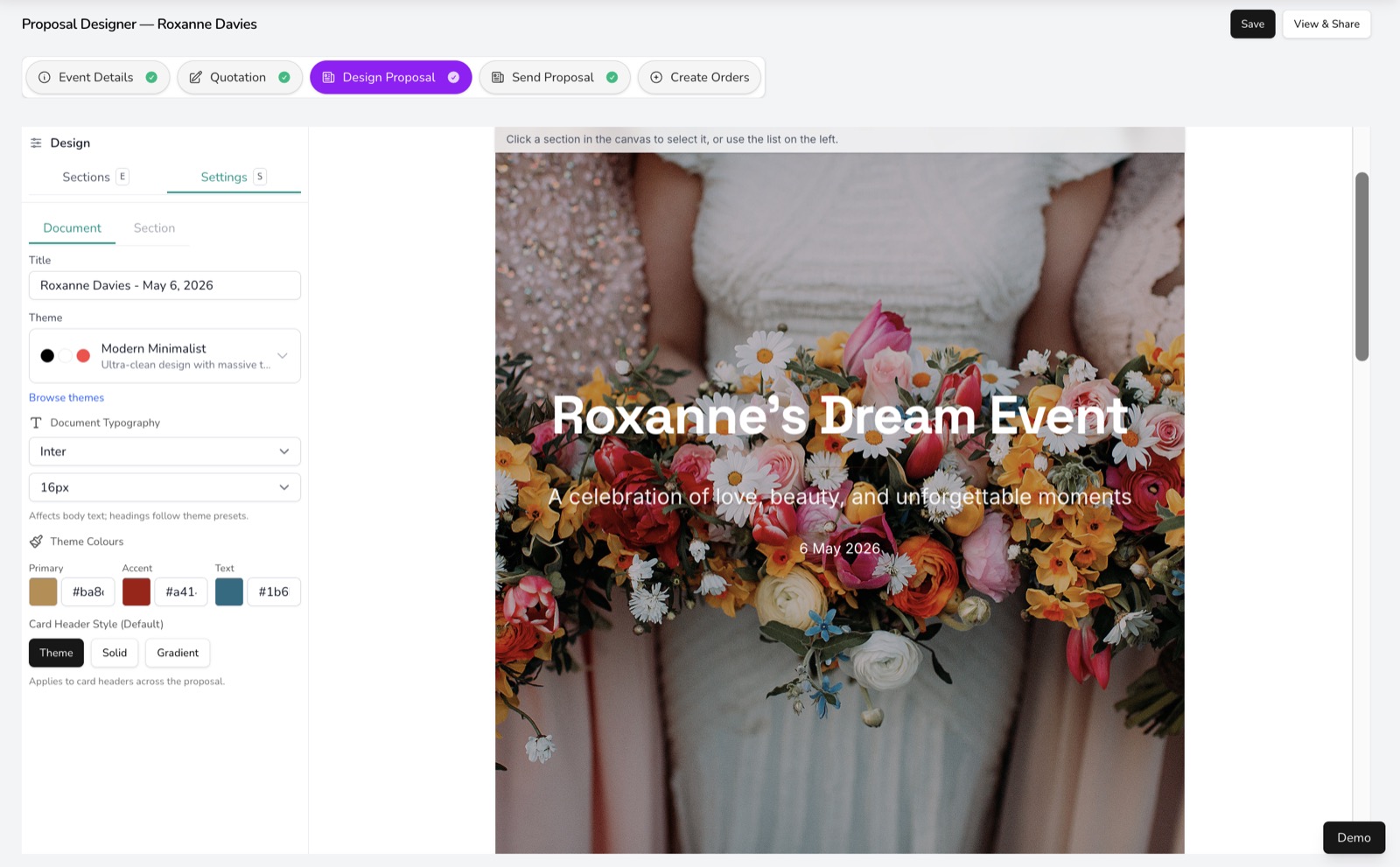Select the Design Proposal document icon
1400x867 pixels.
(x=330, y=77)
